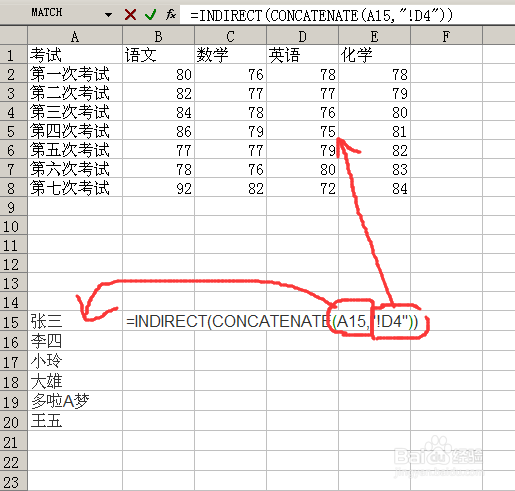Image resolution: width=515 pixels, height=491 pixels.
Task: Click the 化学 score 81 in row 5
Action: (x=375, y=130)
